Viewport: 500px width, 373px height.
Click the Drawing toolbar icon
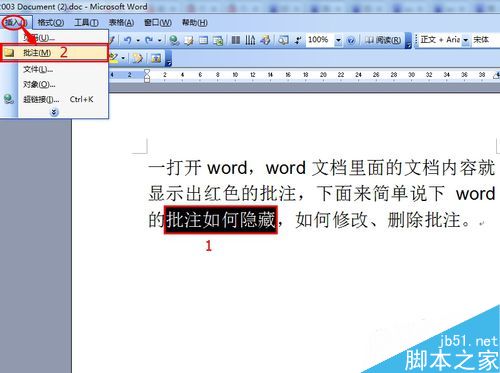[x=250, y=40]
